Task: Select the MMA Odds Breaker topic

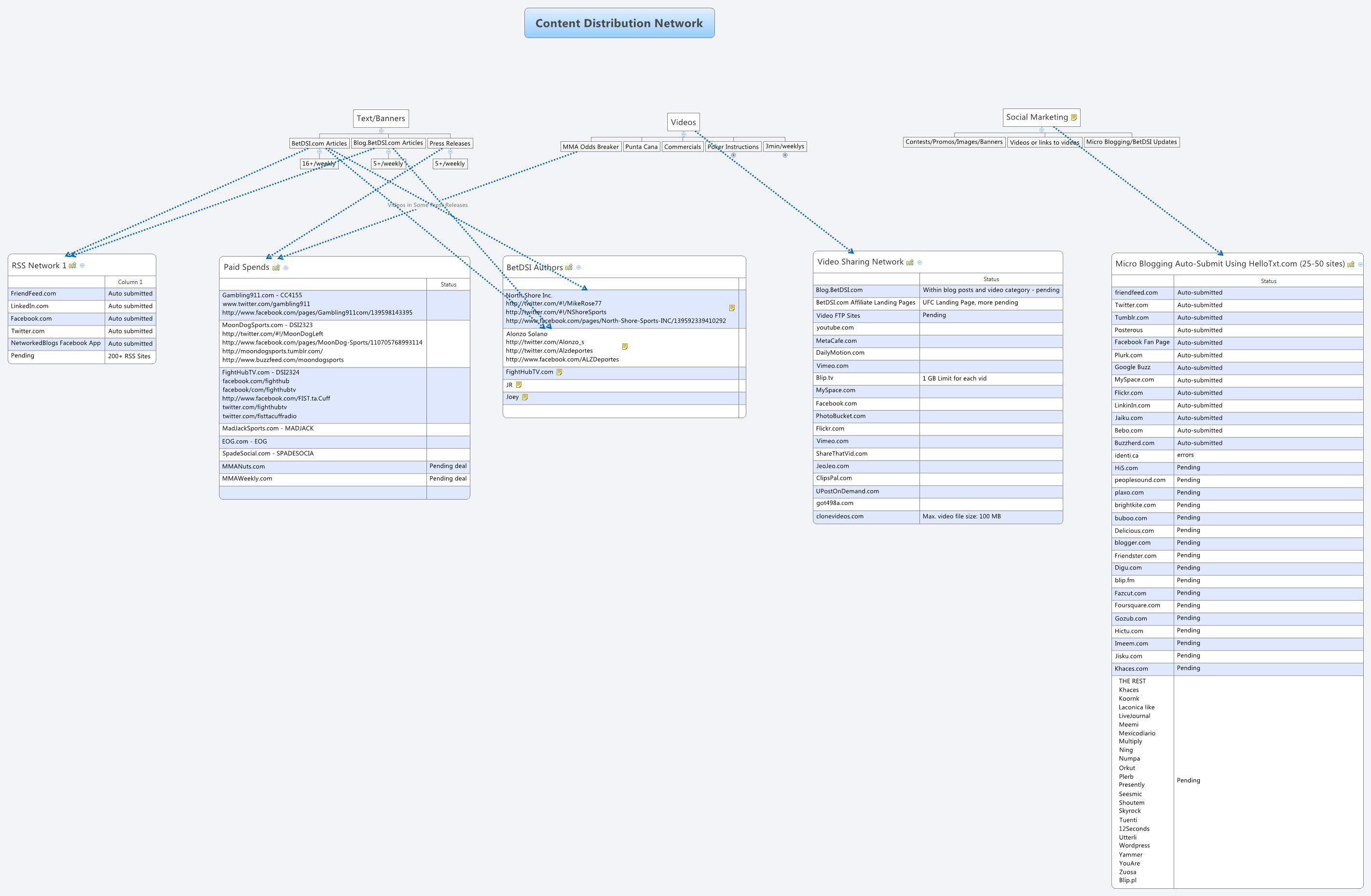Action: tap(590, 147)
